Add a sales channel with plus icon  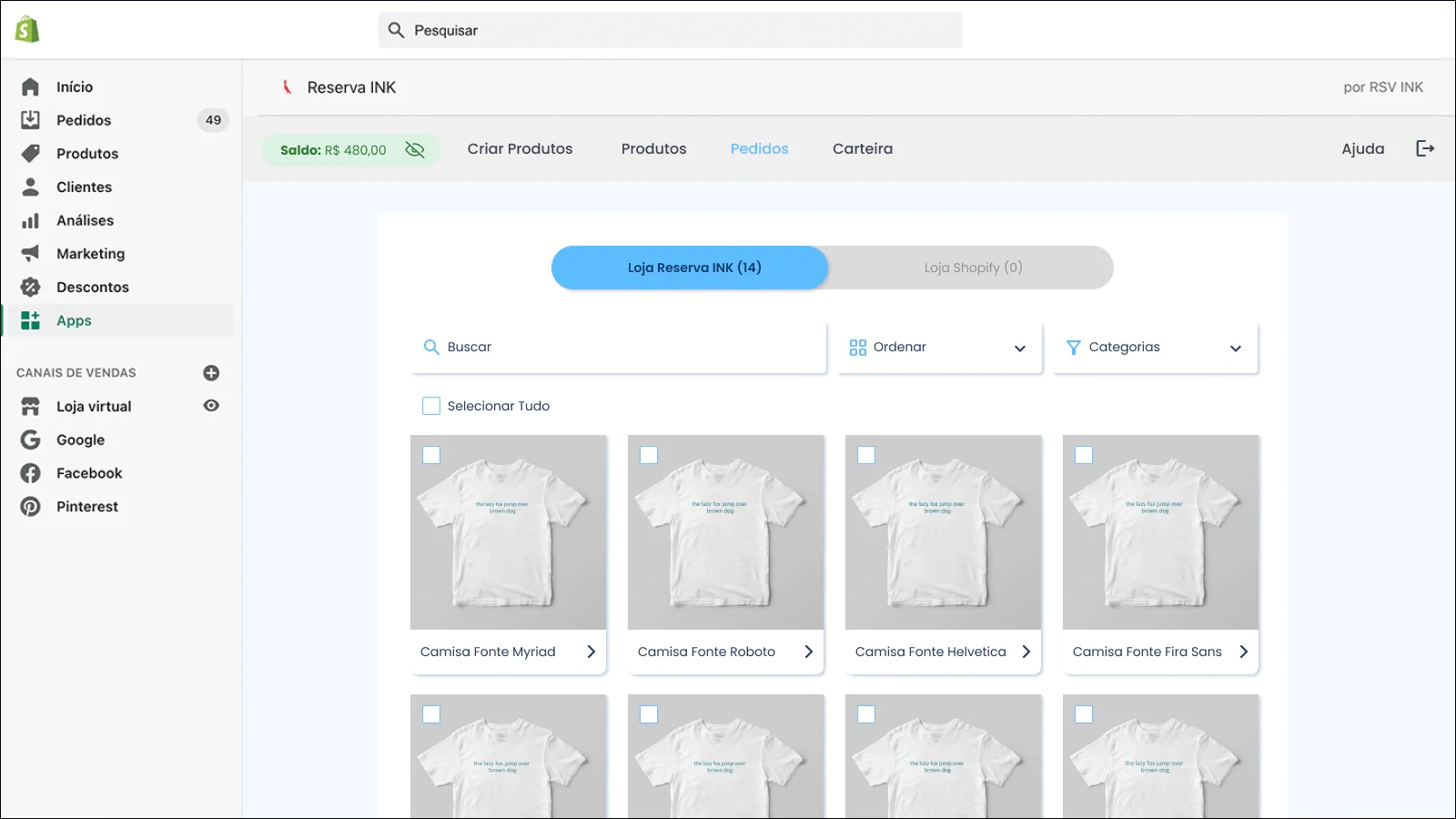tap(211, 373)
